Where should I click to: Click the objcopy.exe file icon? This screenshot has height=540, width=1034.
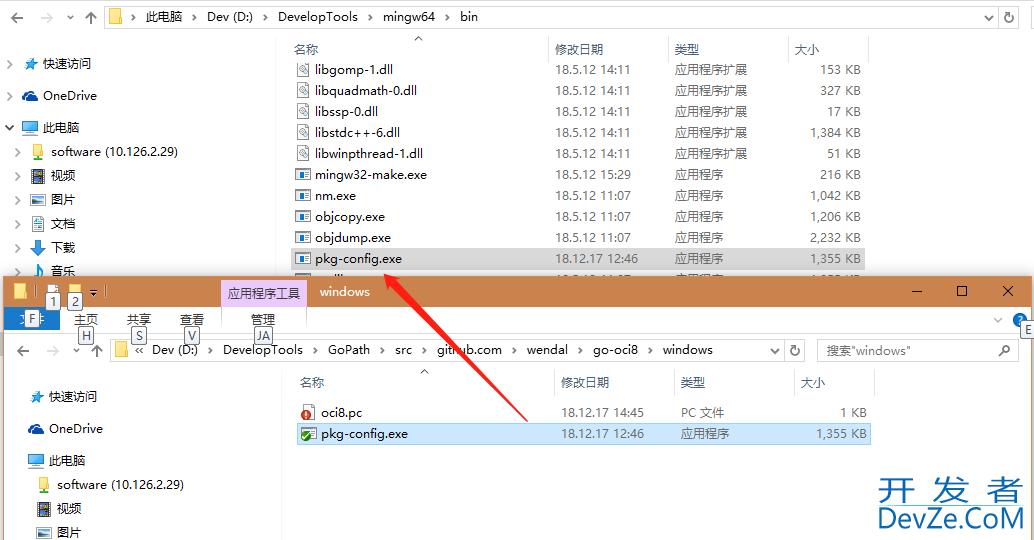coord(303,217)
